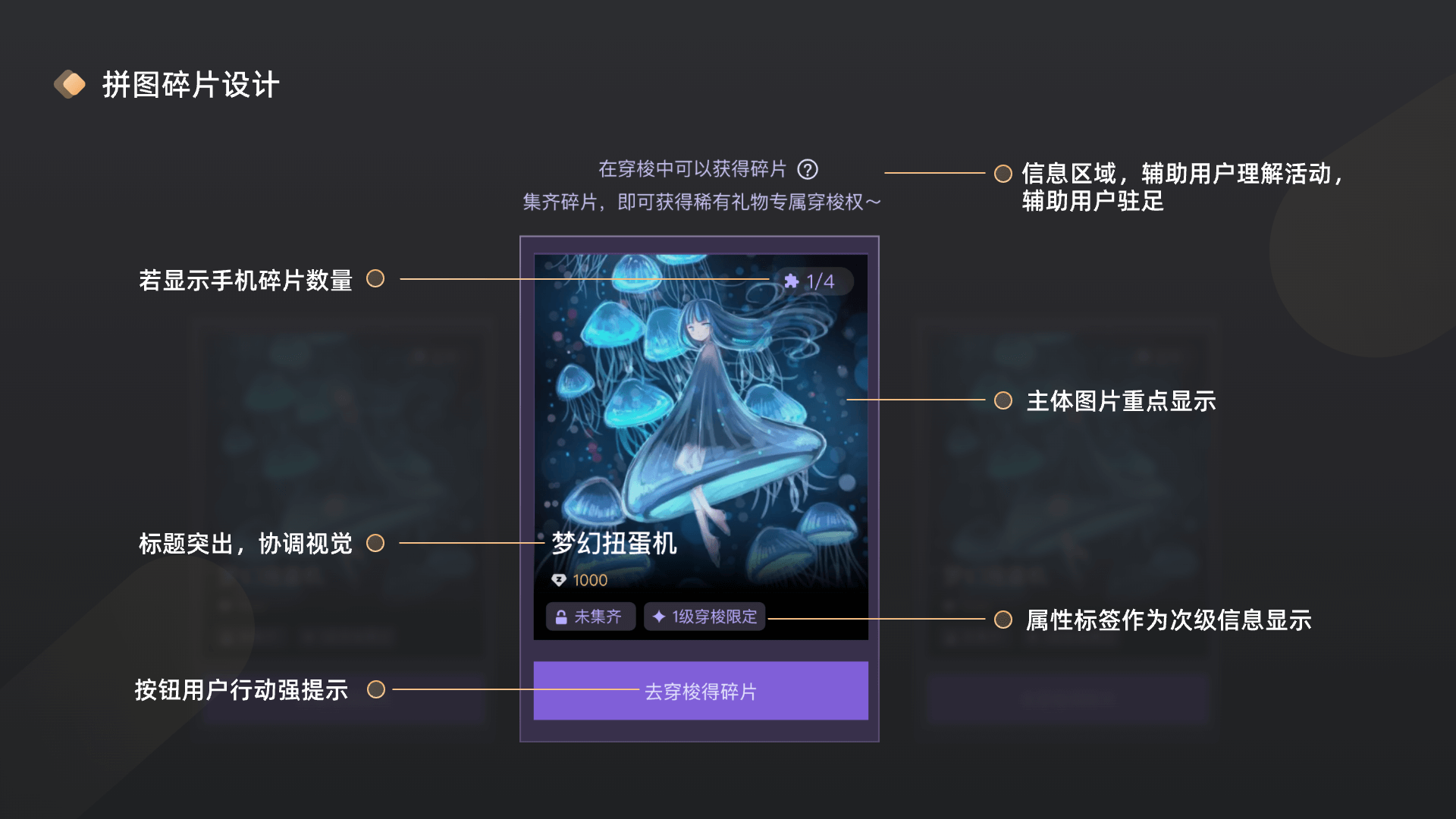1456x819 pixels.
Task: Click the circle marker beside 若显示手机碎片数量
Action: point(375,279)
